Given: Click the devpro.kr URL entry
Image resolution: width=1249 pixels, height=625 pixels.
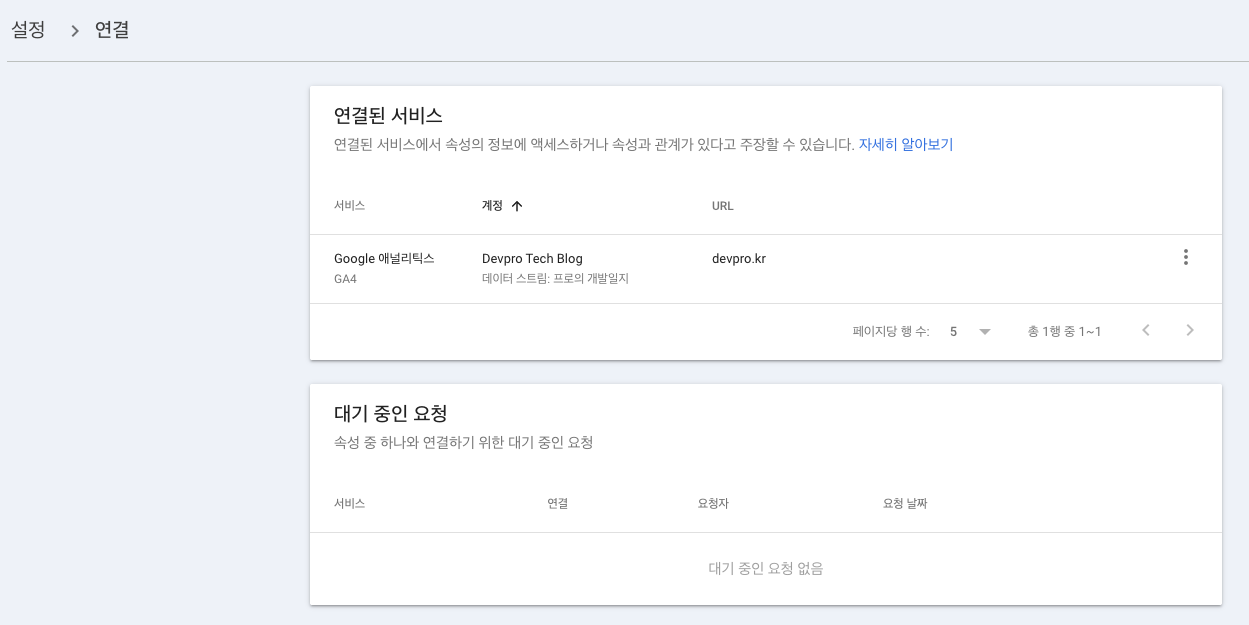Looking at the screenshot, I should tap(738, 258).
